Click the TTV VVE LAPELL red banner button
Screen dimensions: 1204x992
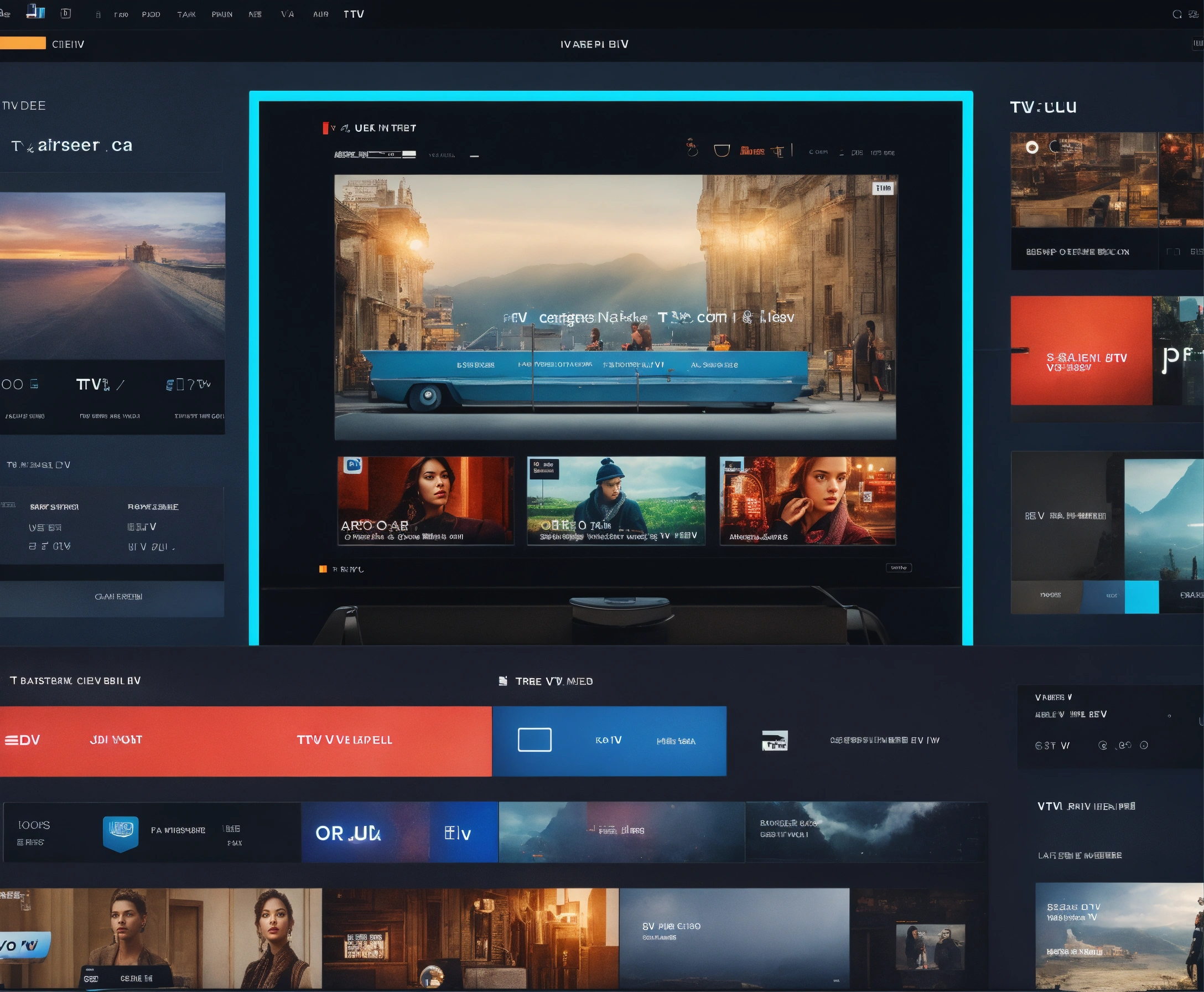click(x=344, y=740)
